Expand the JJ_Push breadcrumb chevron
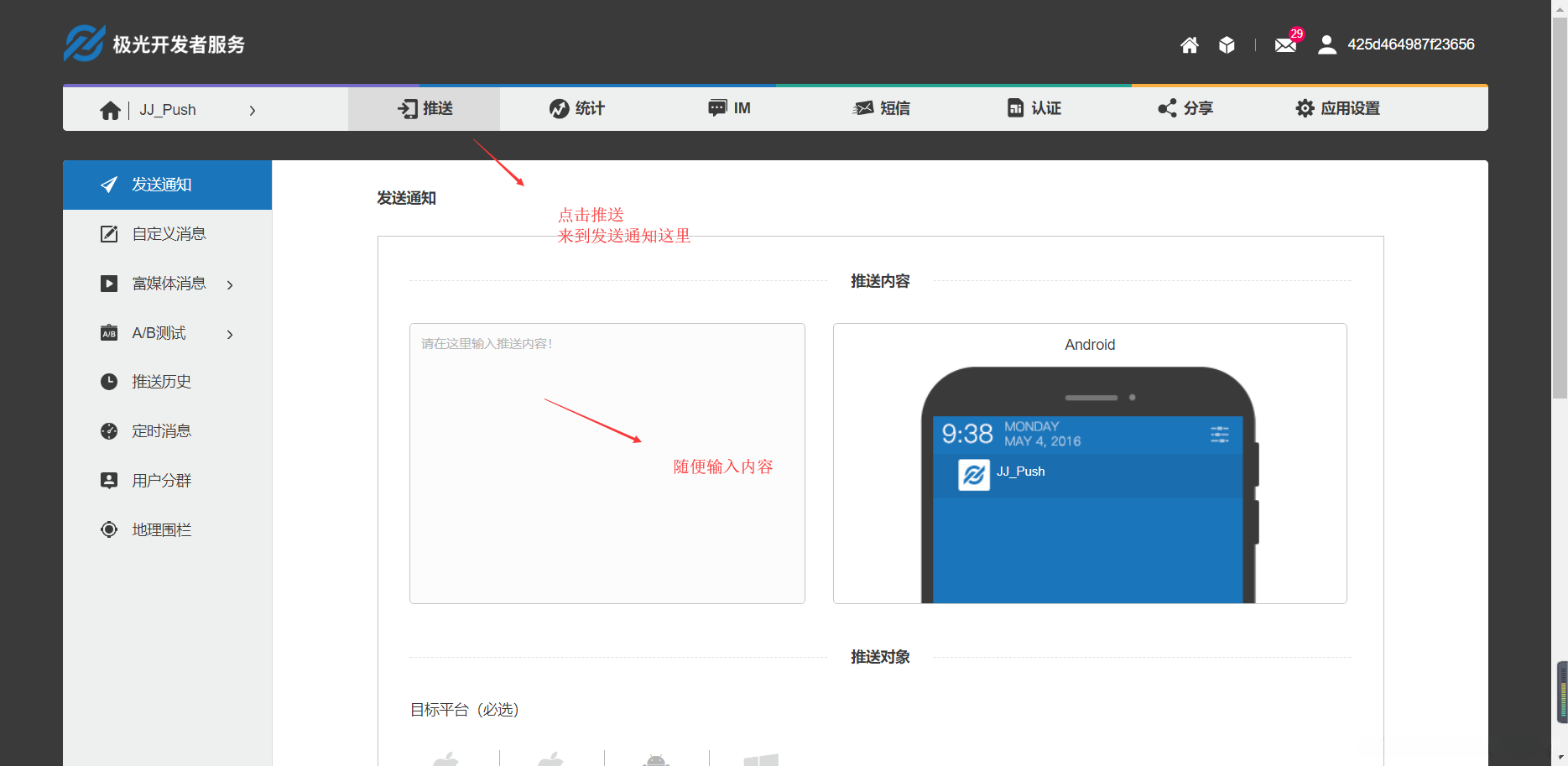Image resolution: width=1568 pixels, height=766 pixels. [253, 109]
